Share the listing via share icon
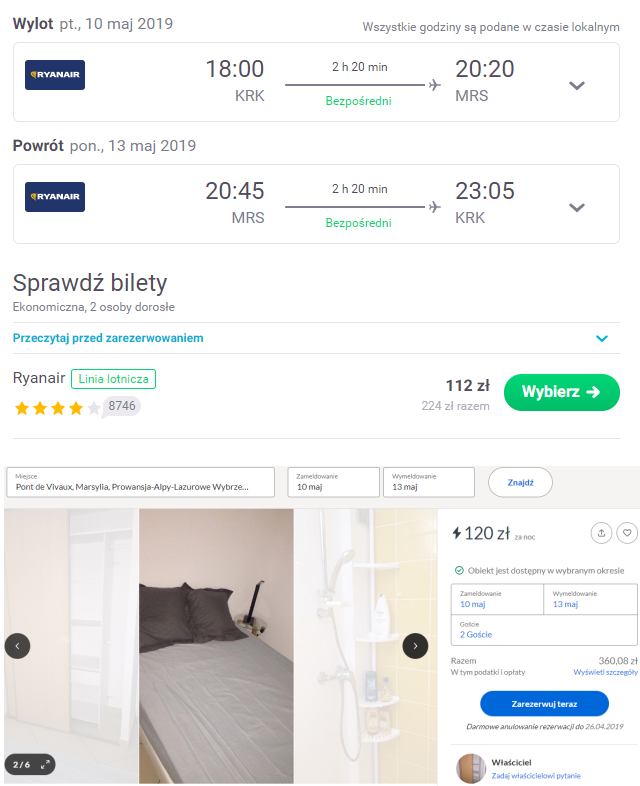Viewport: 640px width, 786px height. pyautogui.click(x=601, y=533)
